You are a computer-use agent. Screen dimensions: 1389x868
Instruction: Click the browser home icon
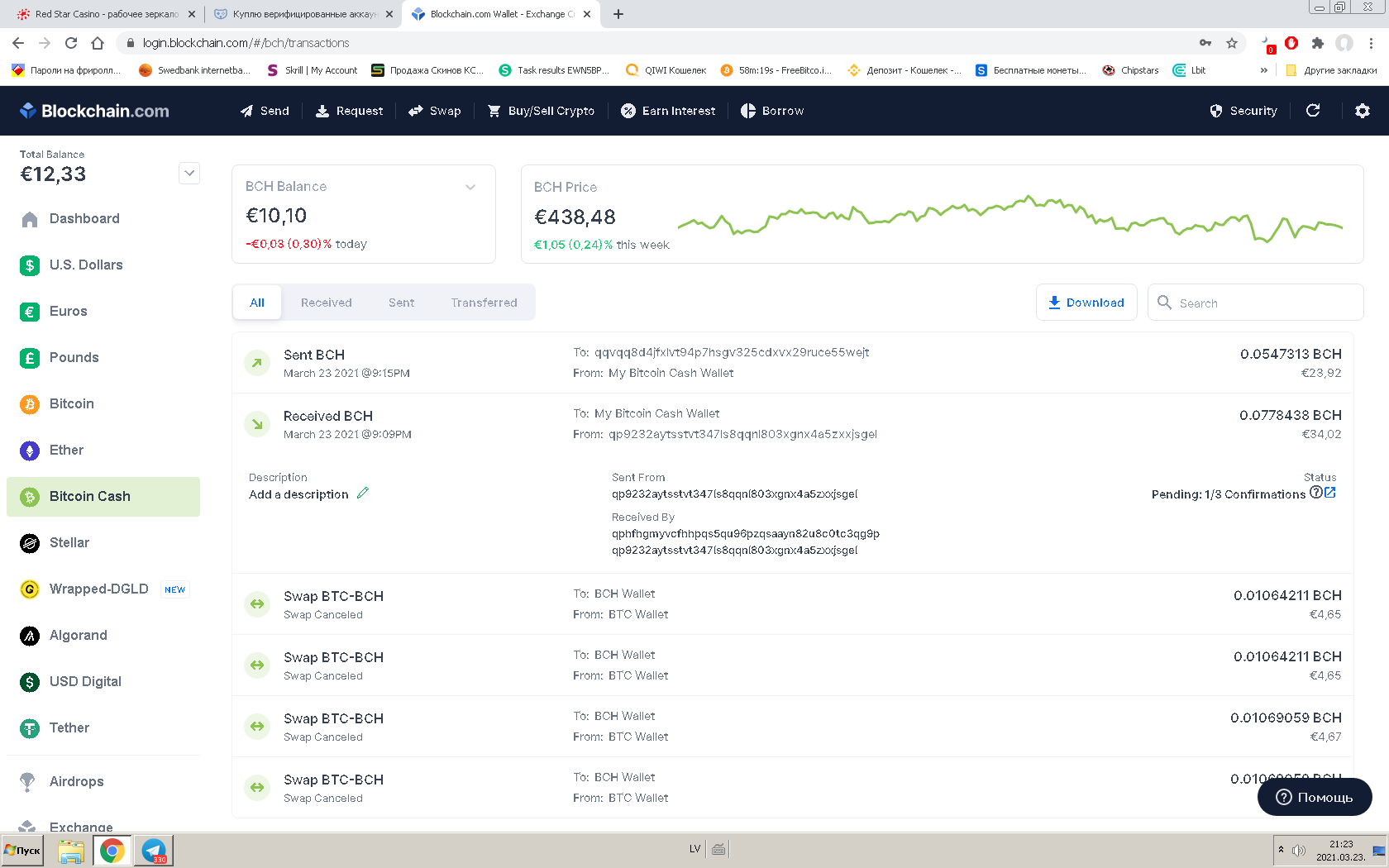98,43
